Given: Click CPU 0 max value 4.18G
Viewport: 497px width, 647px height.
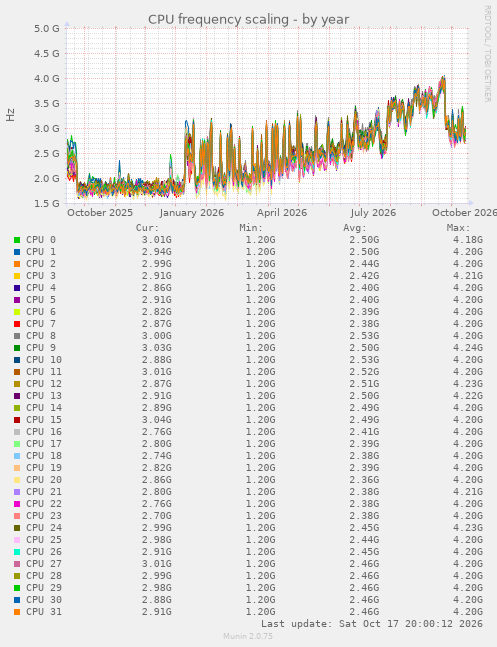Looking at the screenshot, I should coord(468,240).
